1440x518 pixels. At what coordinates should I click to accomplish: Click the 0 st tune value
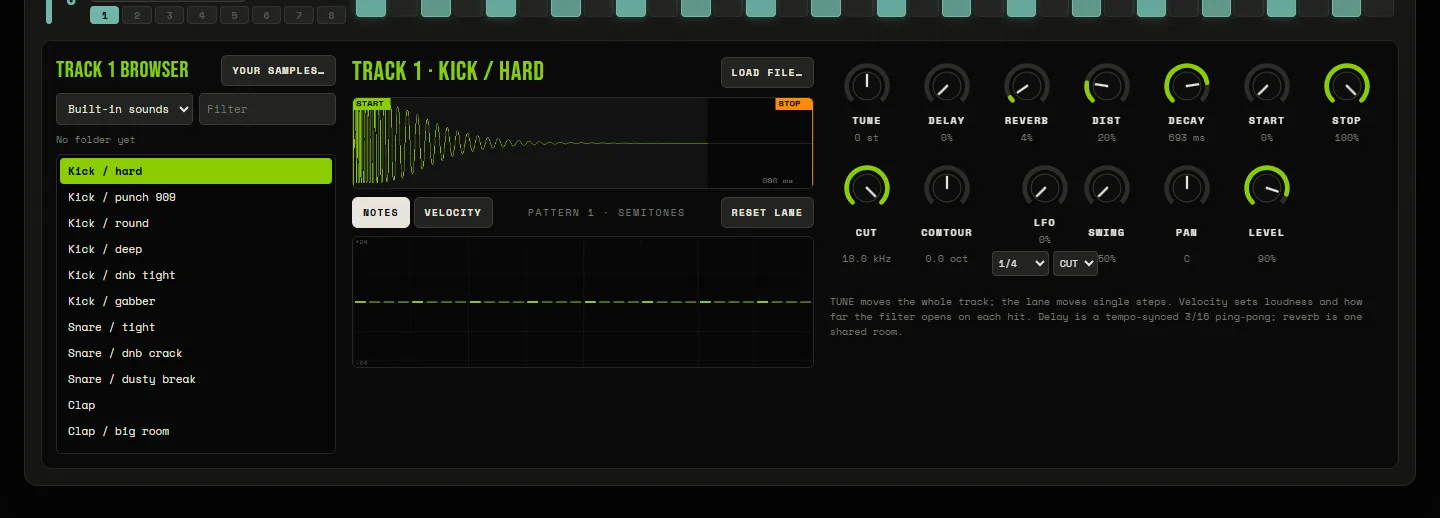(867, 138)
